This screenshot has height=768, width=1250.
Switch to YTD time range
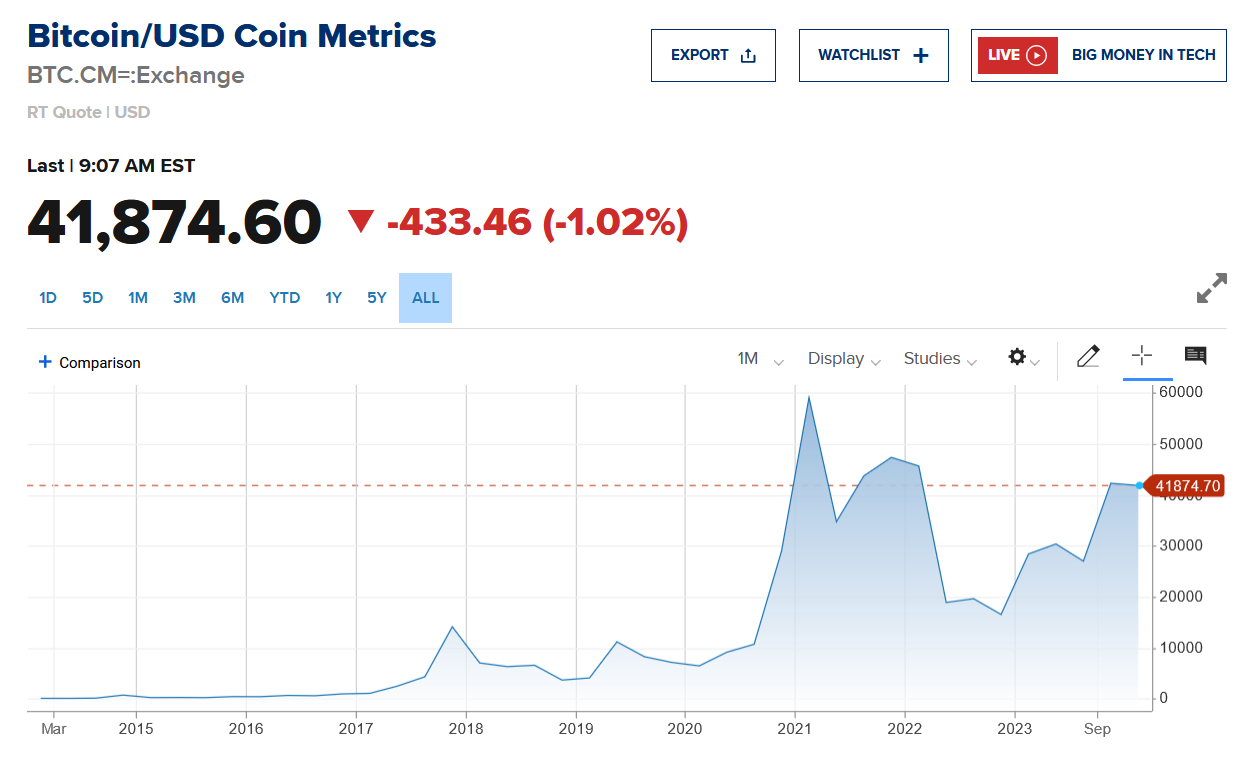285,298
